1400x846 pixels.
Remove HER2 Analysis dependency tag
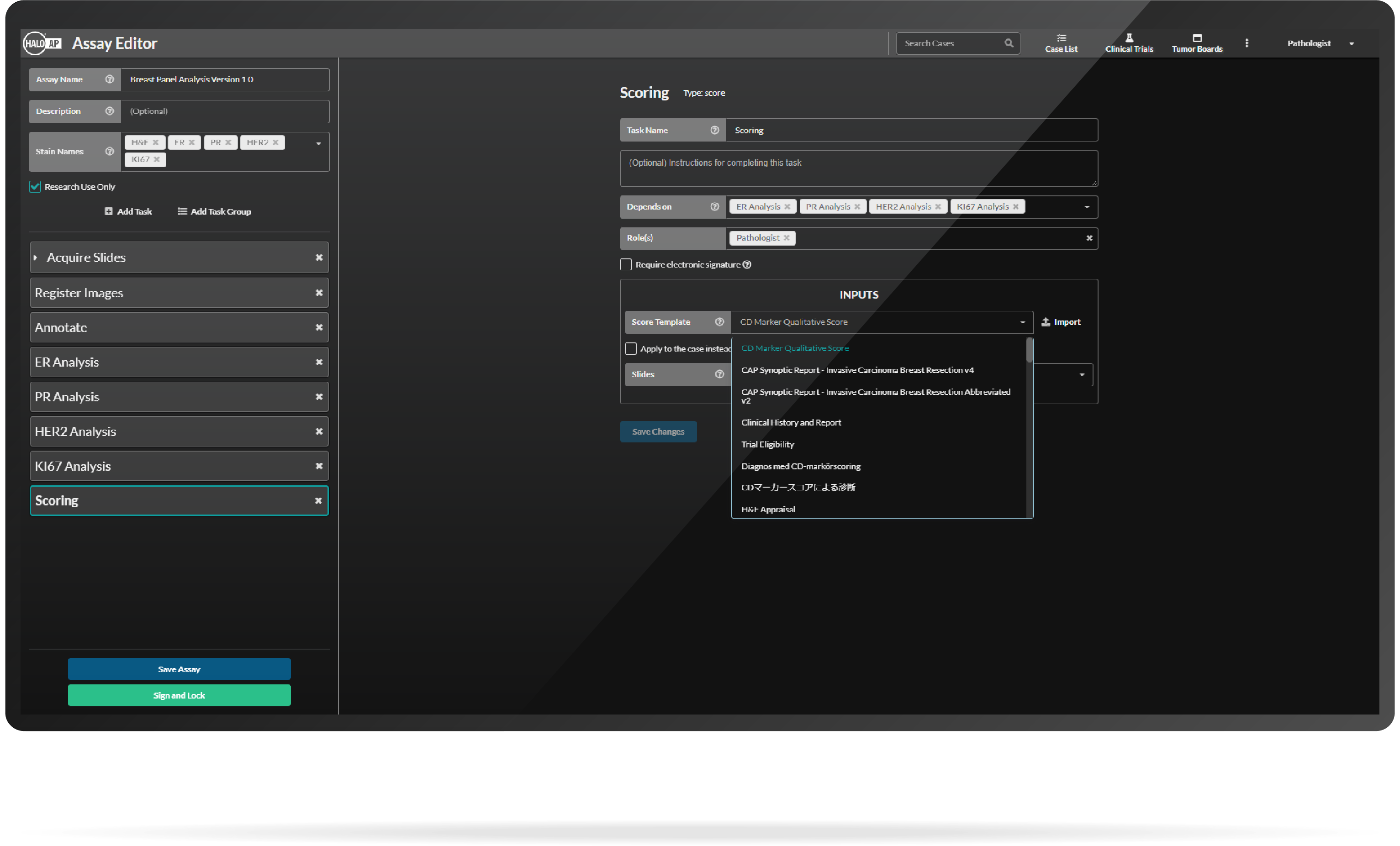click(x=938, y=207)
